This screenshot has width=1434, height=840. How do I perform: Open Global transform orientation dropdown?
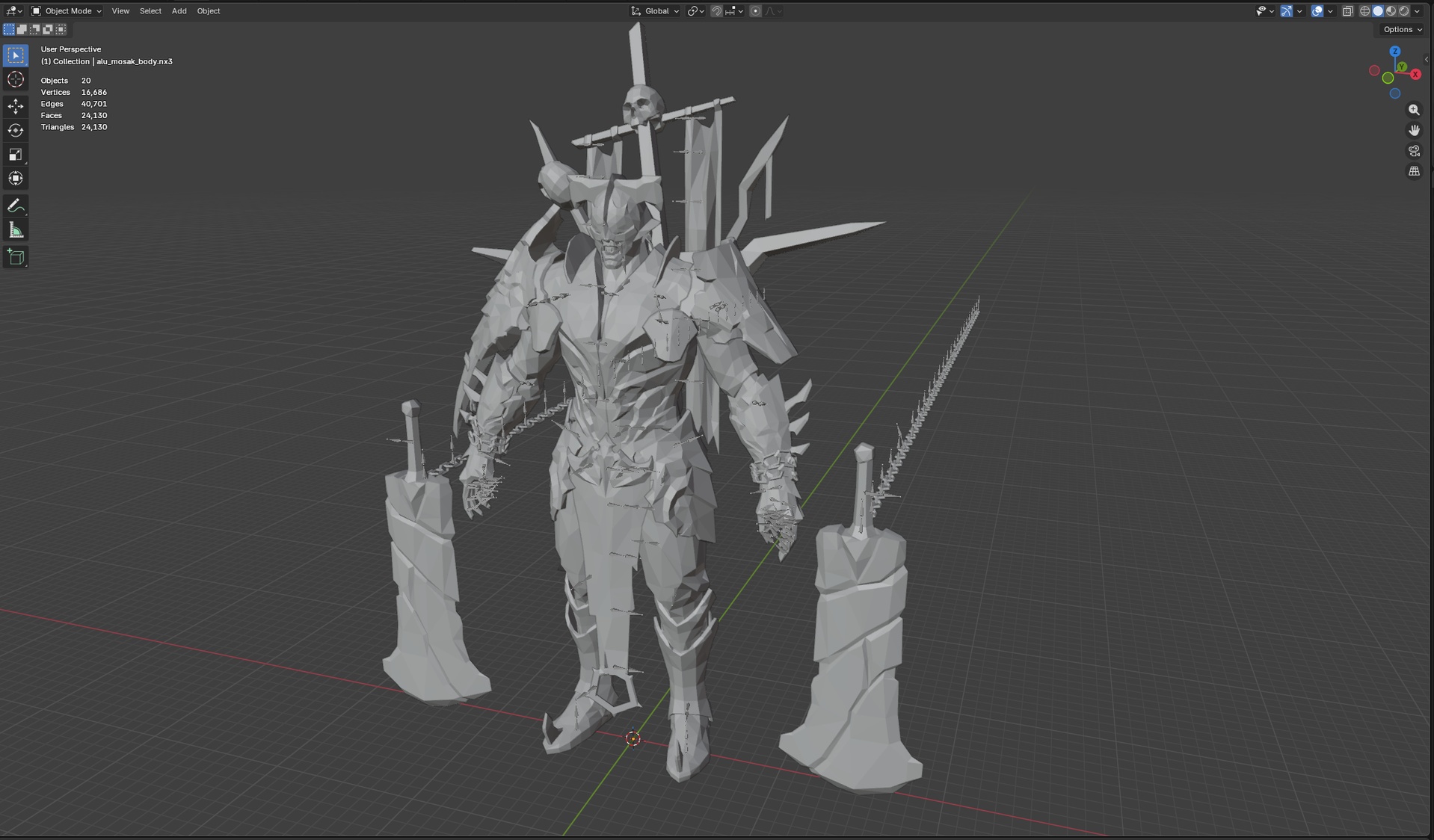655,11
